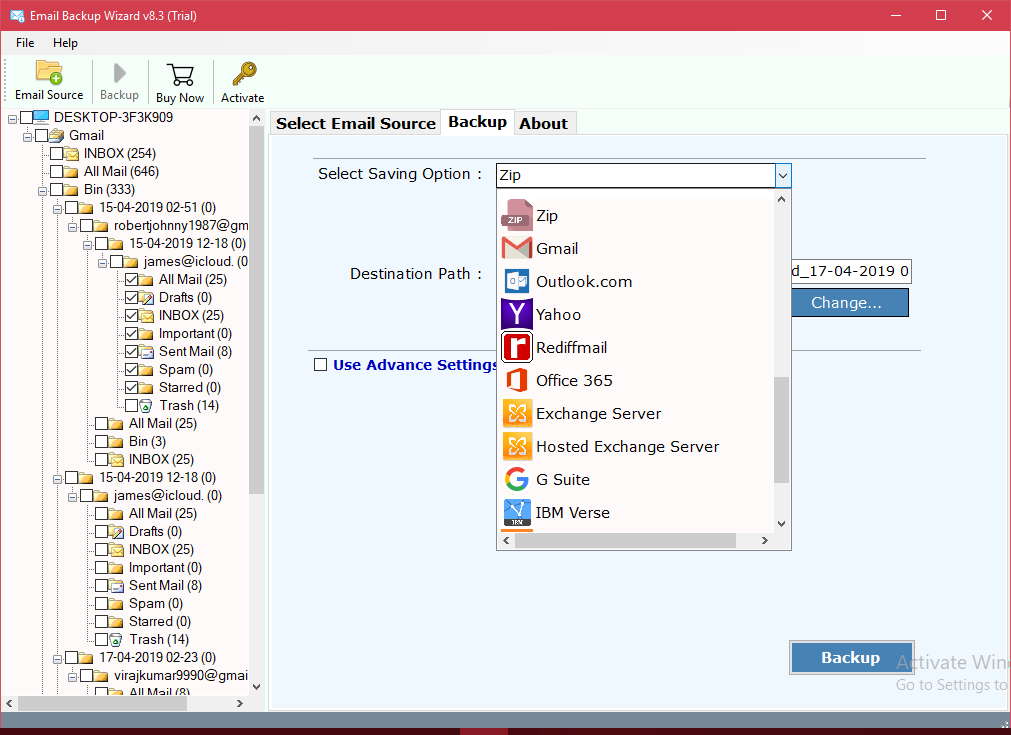The image size is (1011, 735).
Task: Switch to the Backup tab
Action: [477, 122]
